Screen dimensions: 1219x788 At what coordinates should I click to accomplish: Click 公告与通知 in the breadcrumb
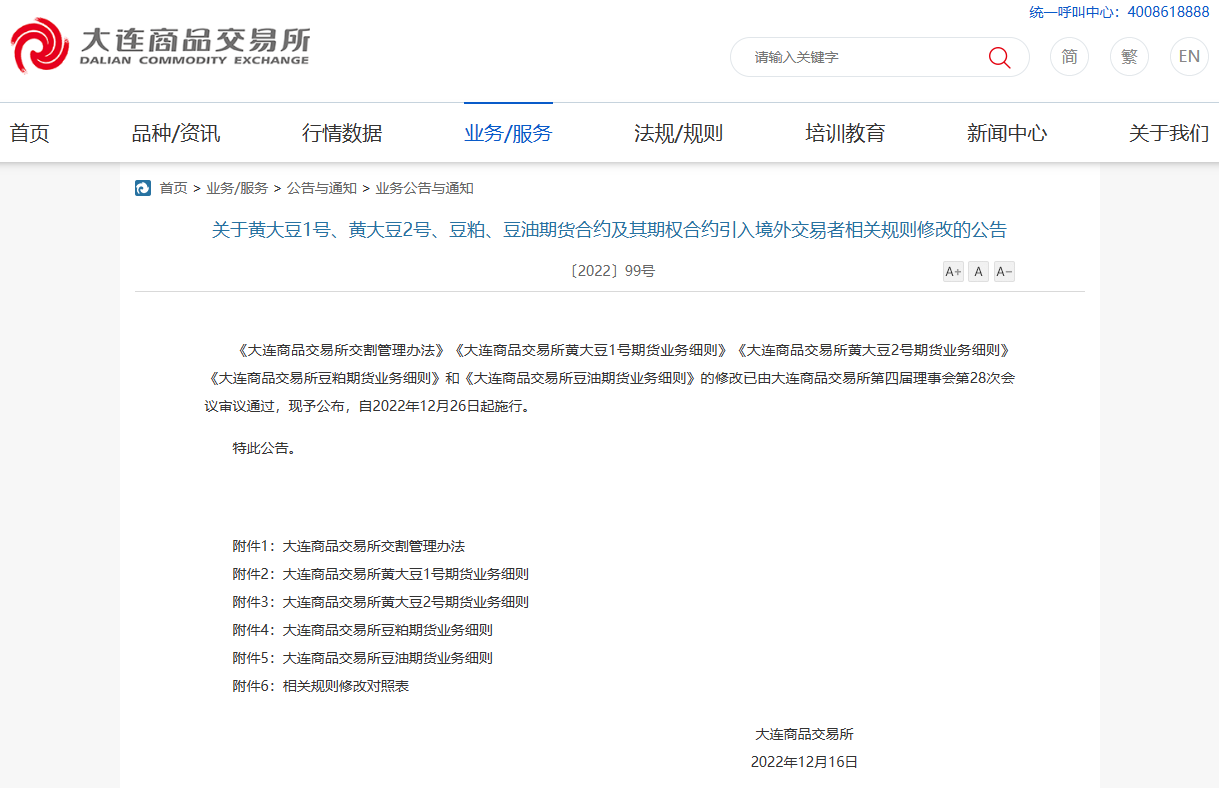pyautogui.click(x=321, y=188)
